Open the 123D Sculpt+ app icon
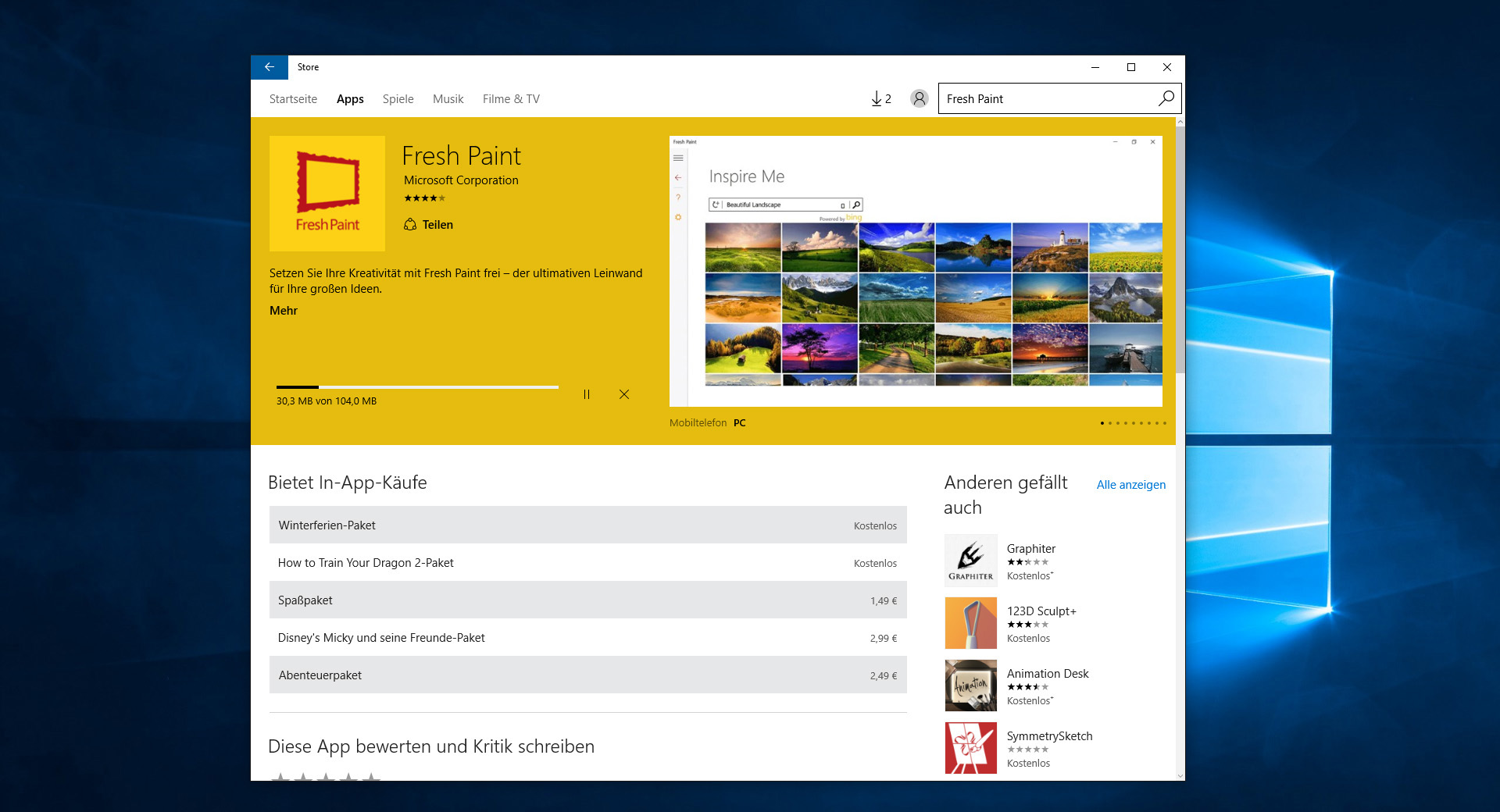The height and width of the screenshot is (812, 1500). point(970,623)
